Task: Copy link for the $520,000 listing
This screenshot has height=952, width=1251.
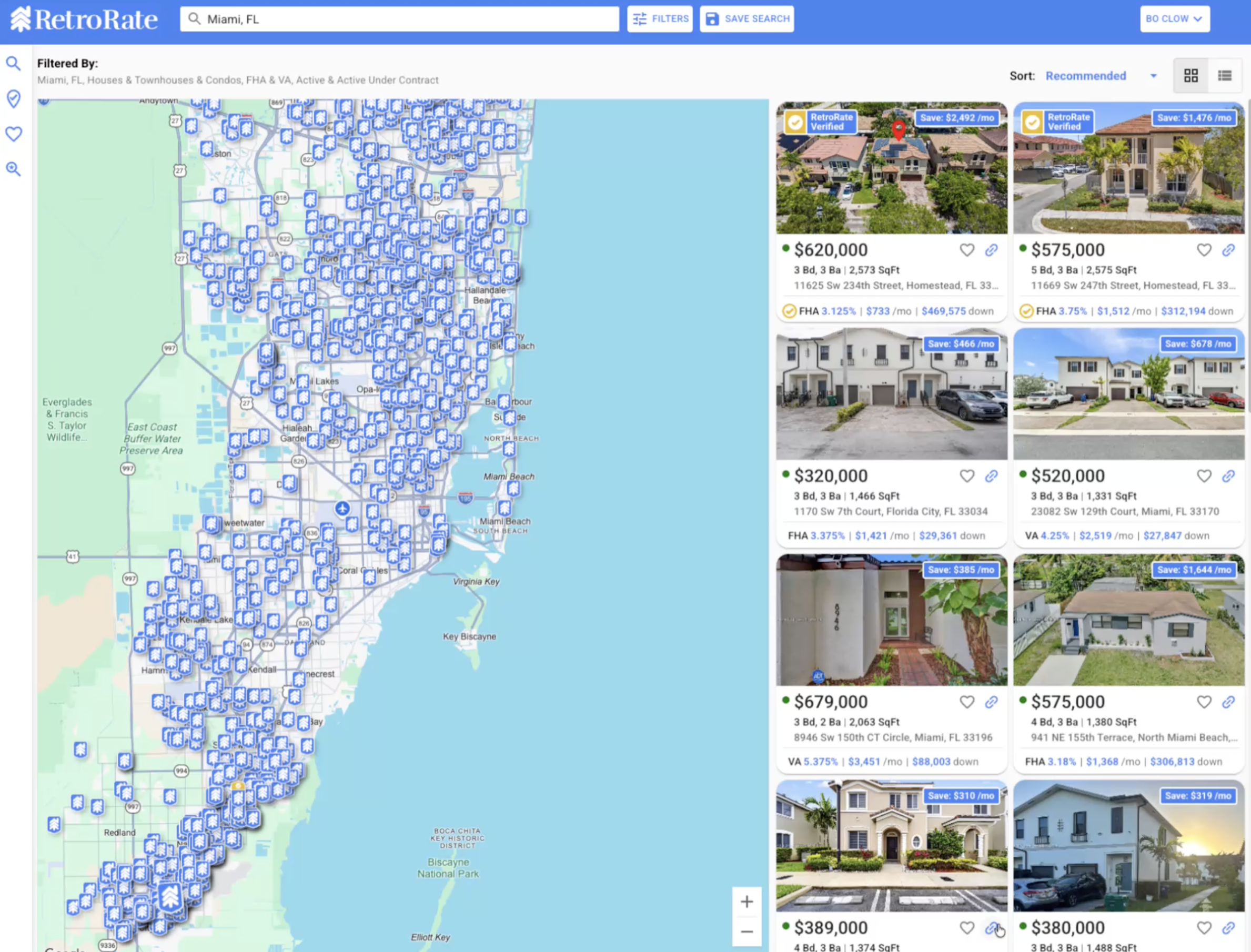Action: [x=1228, y=476]
